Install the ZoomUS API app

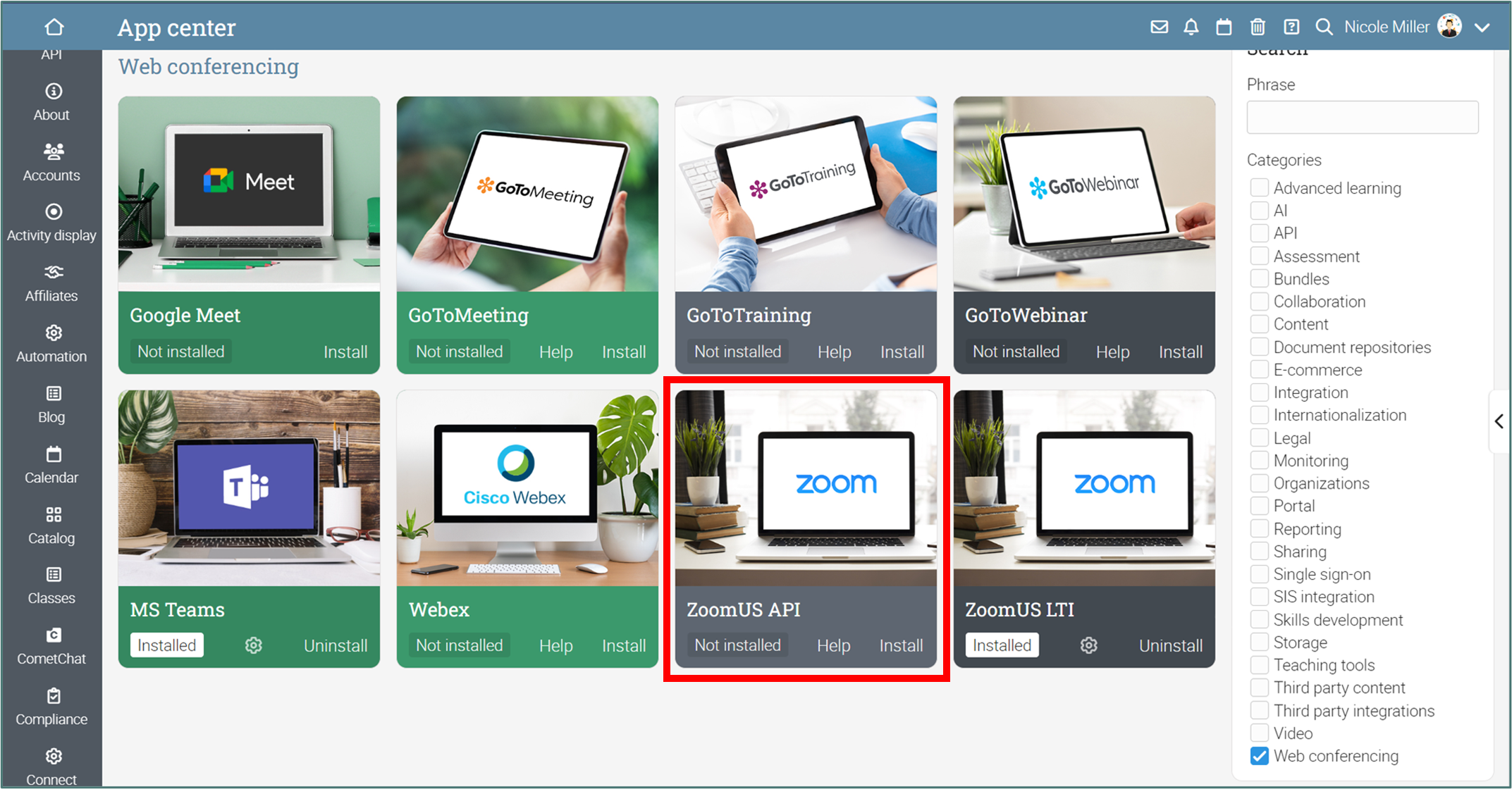pos(900,645)
